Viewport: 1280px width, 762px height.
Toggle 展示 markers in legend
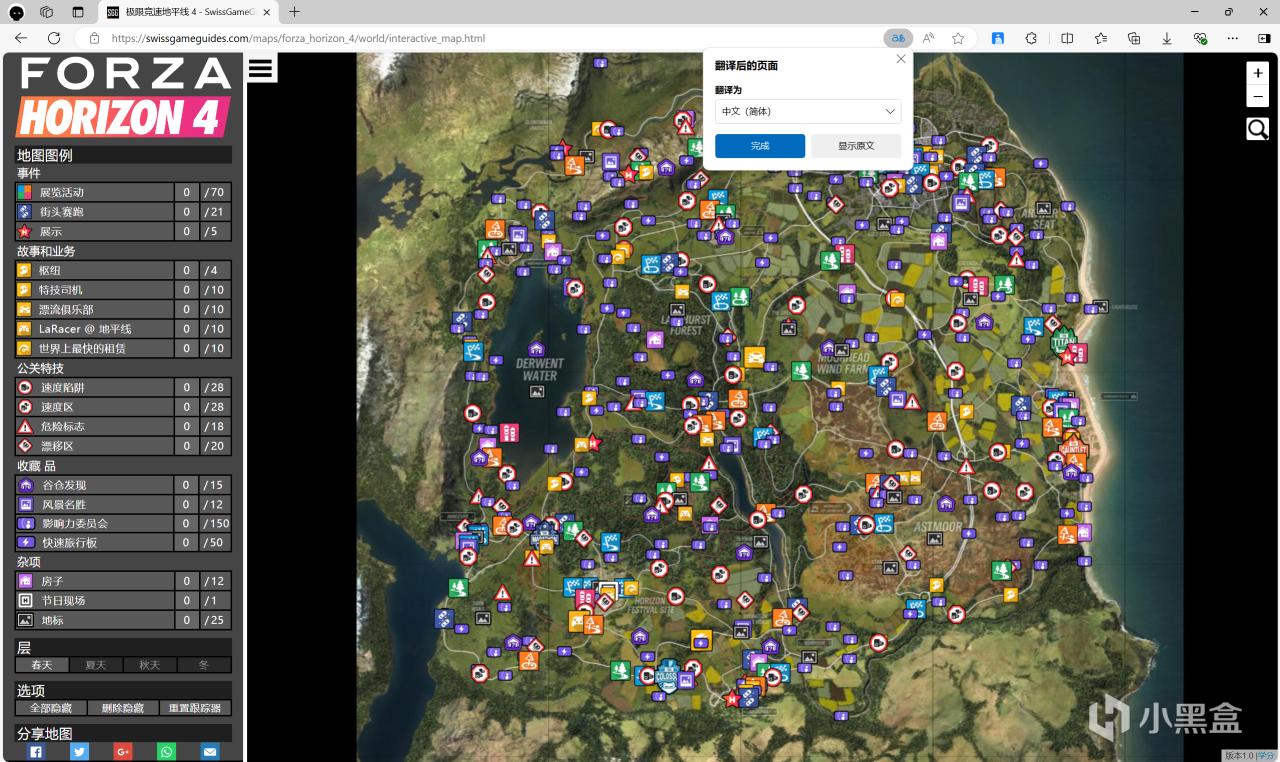coord(123,231)
